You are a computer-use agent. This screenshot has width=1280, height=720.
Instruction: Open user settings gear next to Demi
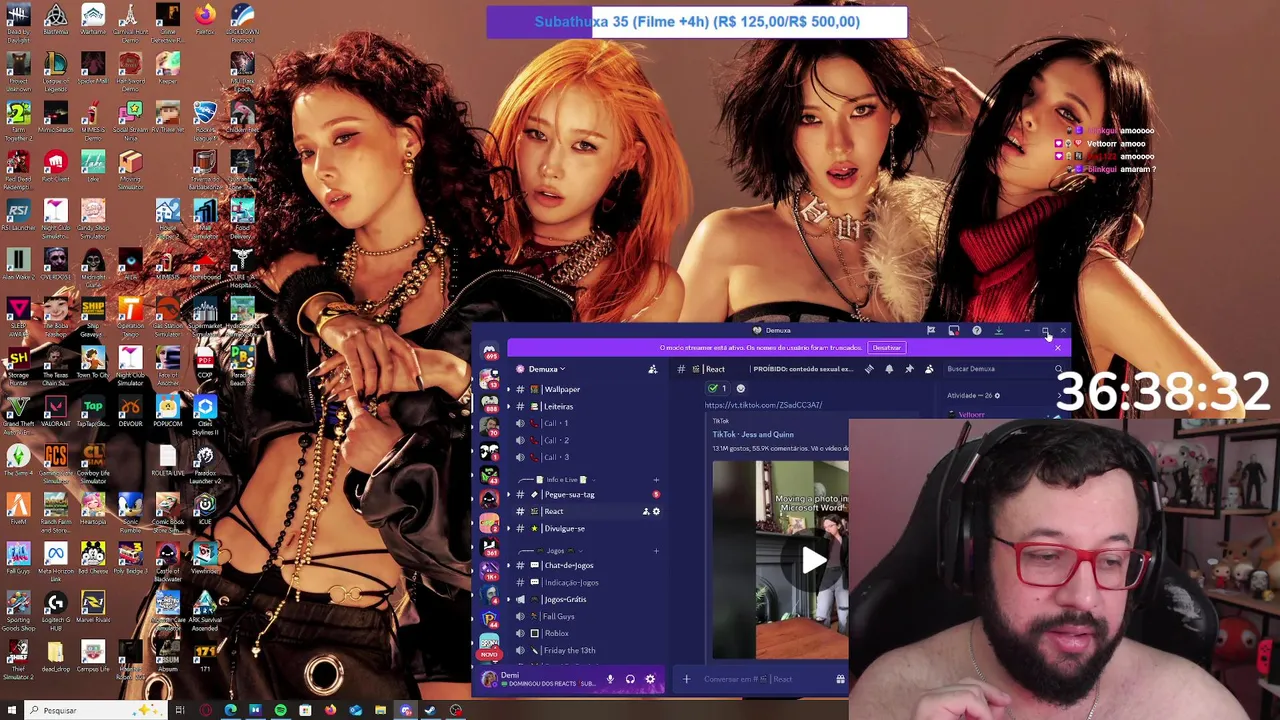click(x=650, y=679)
